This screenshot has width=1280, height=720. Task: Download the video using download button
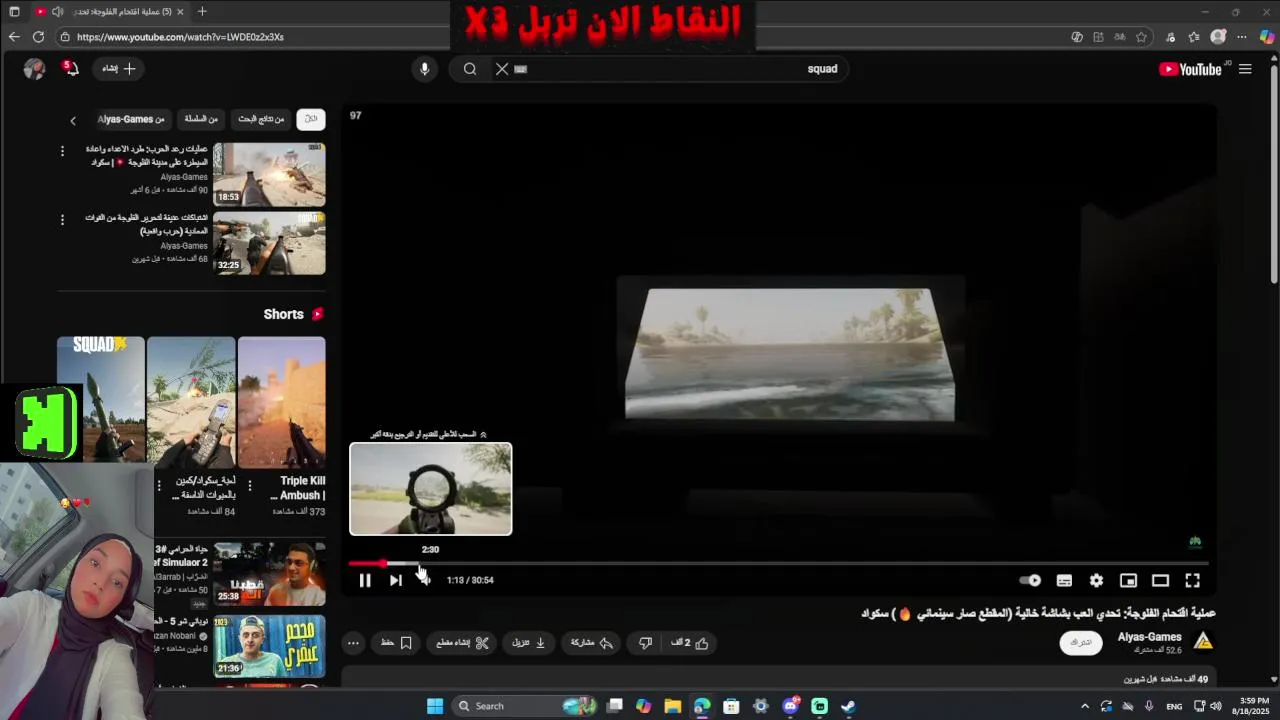click(529, 643)
